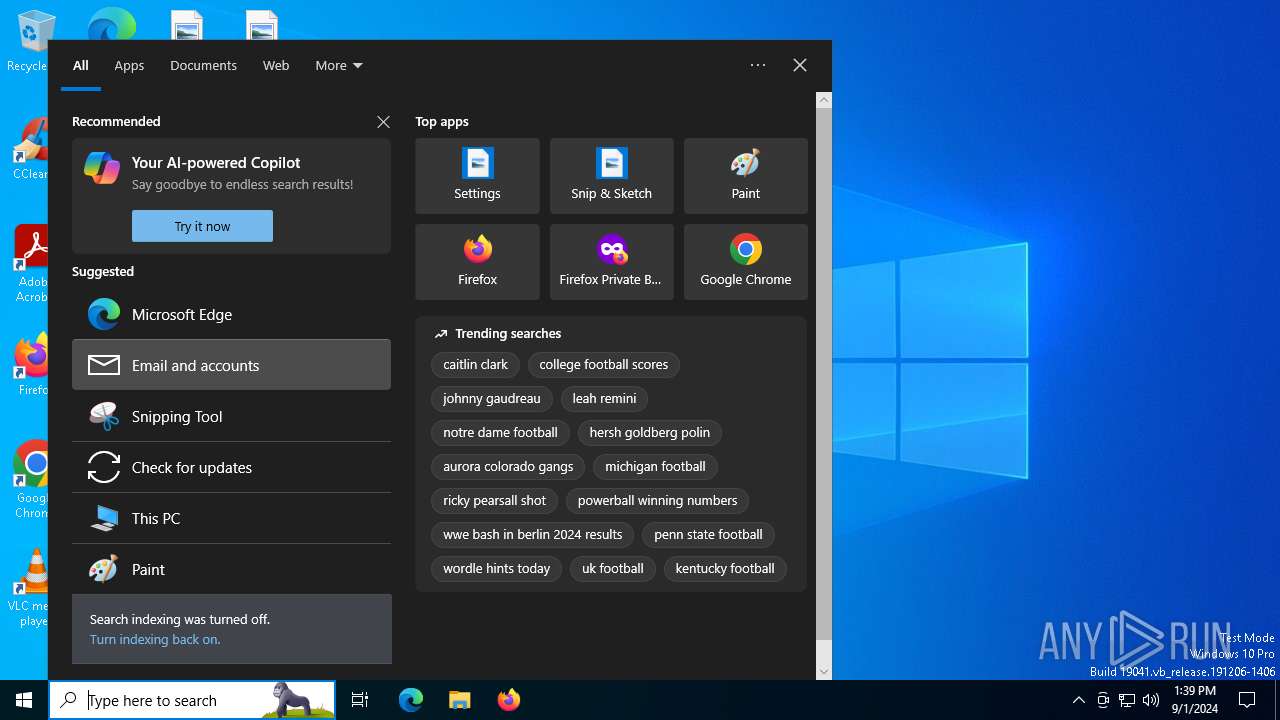Open Firefox Private Browsing tile
1280x720 pixels.
(x=611, y=262)
